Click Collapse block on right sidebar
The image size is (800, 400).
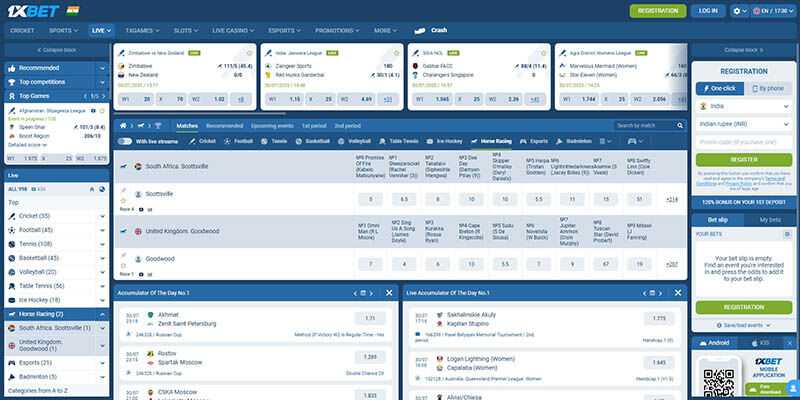(744, 50)
